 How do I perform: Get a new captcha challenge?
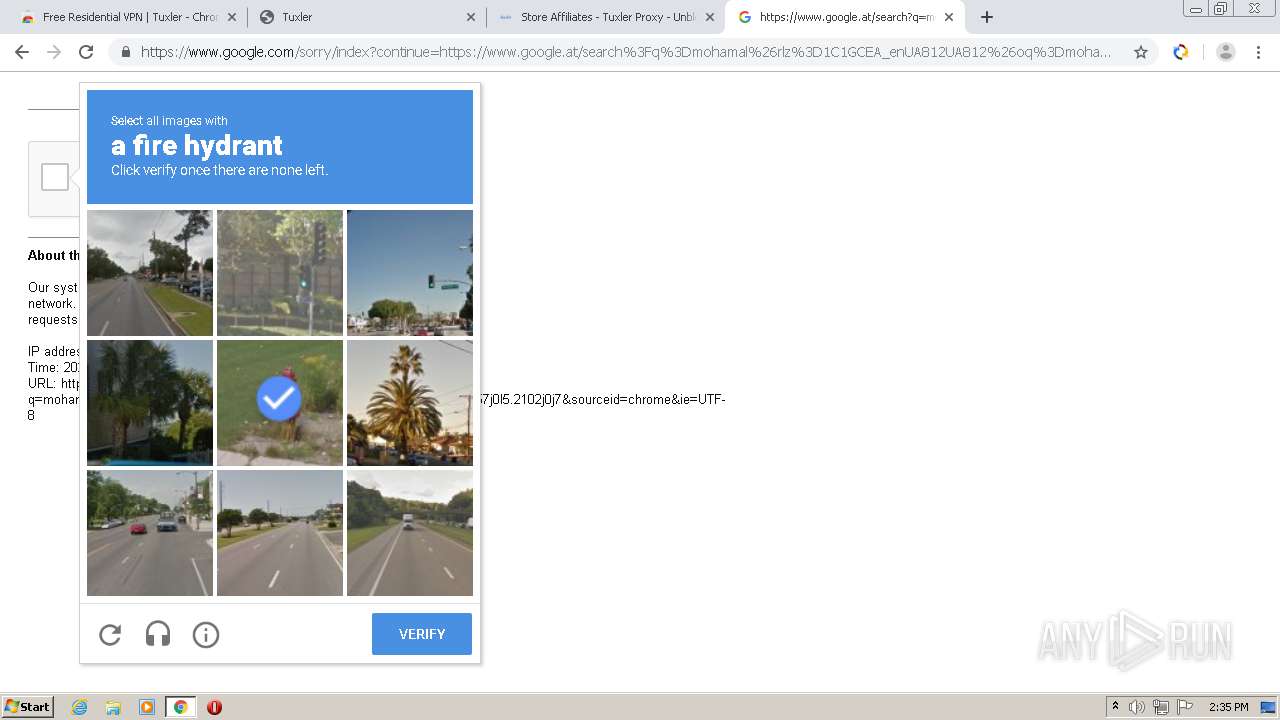click(x=110, y=634)
